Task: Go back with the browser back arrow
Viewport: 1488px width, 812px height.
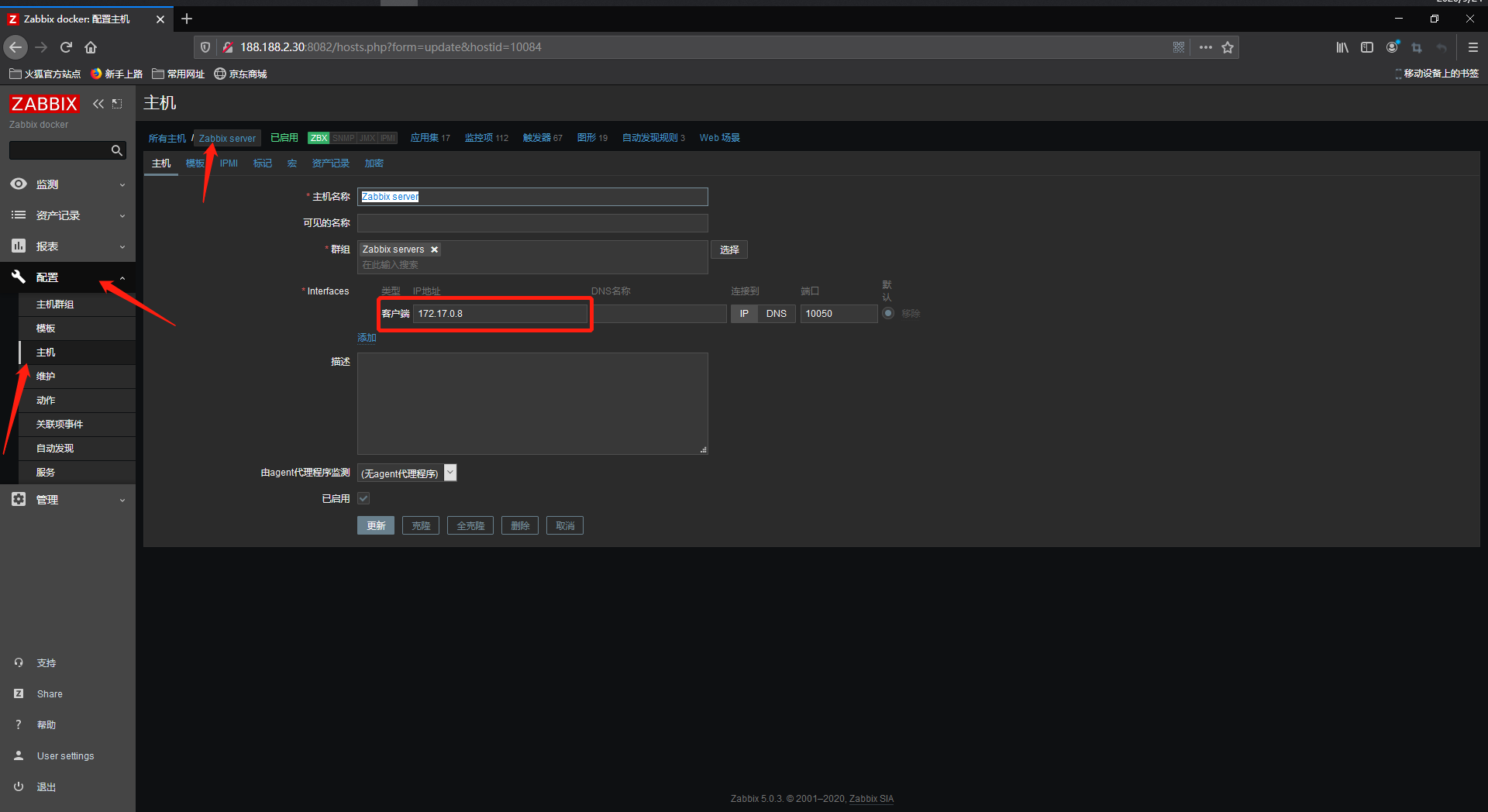Action: click(15, 47)
